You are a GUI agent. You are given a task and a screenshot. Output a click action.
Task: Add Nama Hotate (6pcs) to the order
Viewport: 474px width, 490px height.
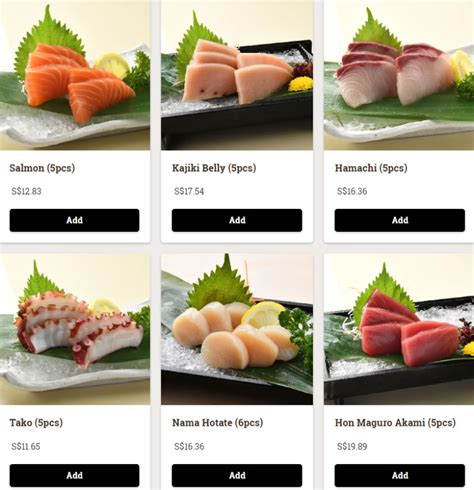tap(237, 475)
